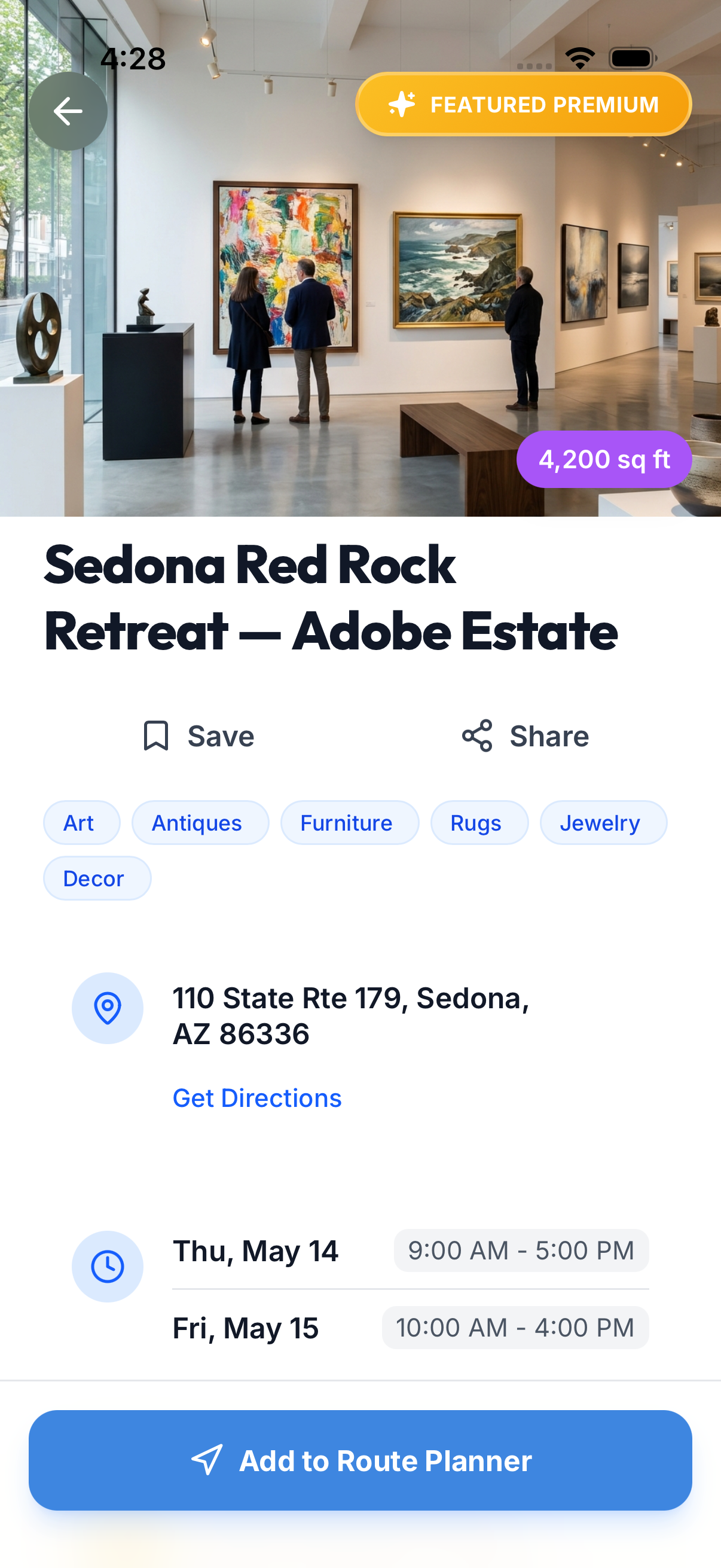The height and width of the screenshot is (1568, 721).
Task: Open the Featured Premium badge
Action: 522,104
